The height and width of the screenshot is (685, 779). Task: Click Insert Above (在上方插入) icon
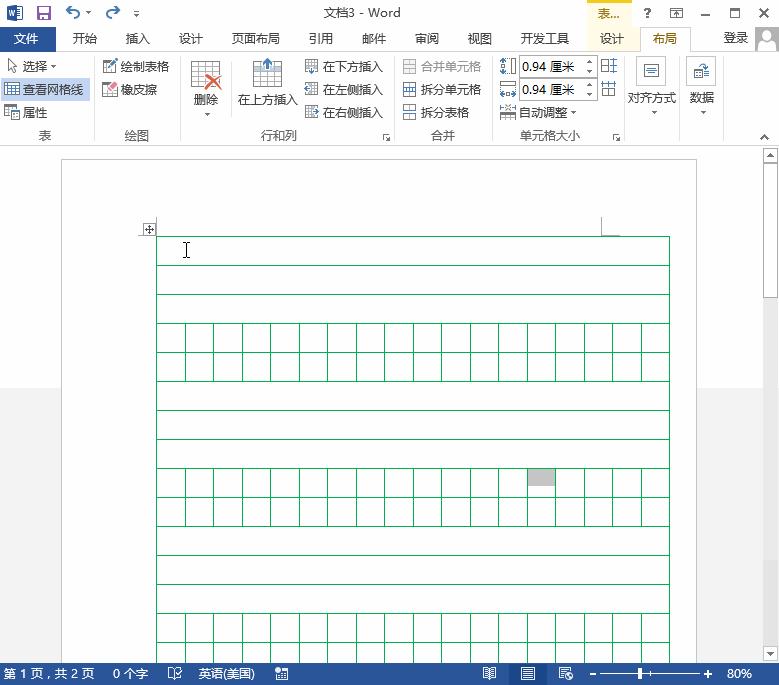(x=267, y=82)
